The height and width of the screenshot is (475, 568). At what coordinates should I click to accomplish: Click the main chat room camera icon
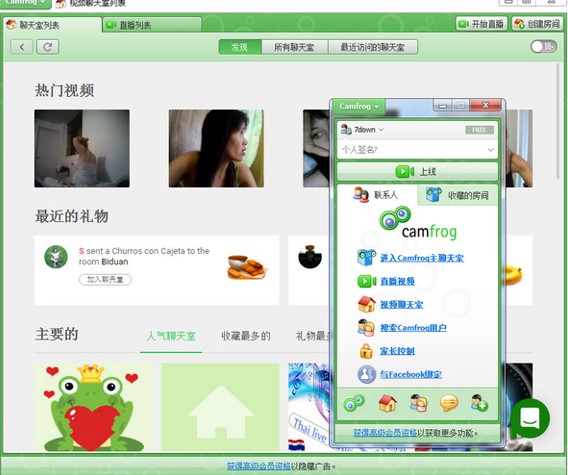[366, 258]
